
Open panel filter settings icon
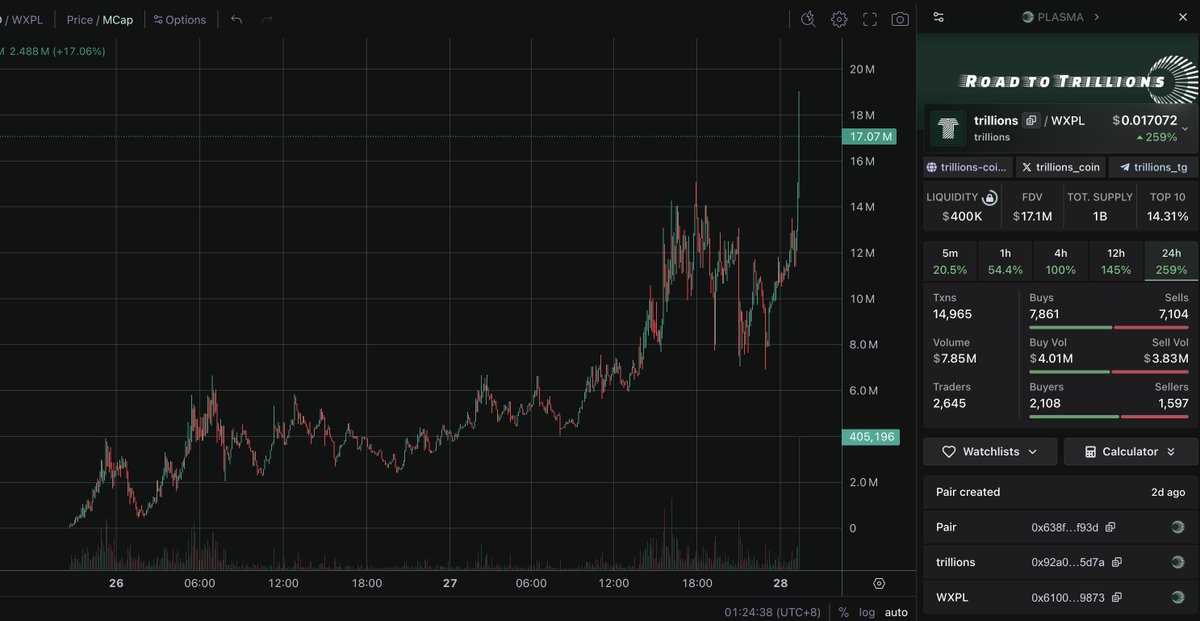tap(937, 17)
